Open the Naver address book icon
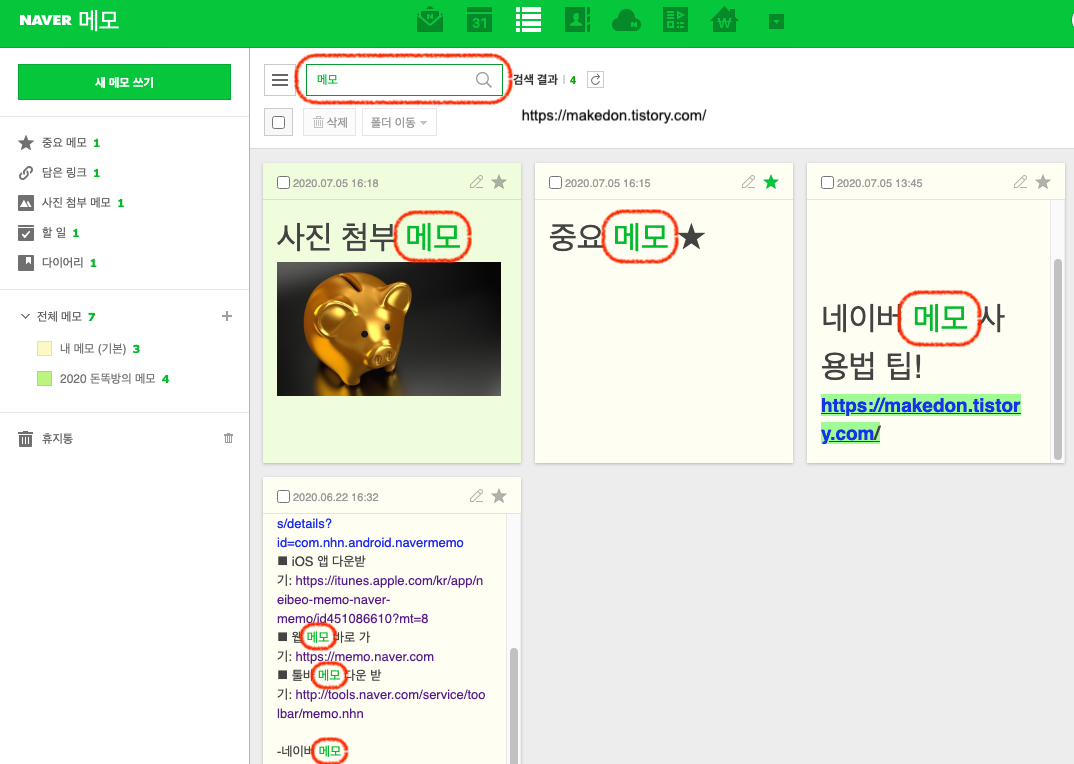Image resolution: width=1074 pixels, height=764 pixels. (x=577, y=20)
